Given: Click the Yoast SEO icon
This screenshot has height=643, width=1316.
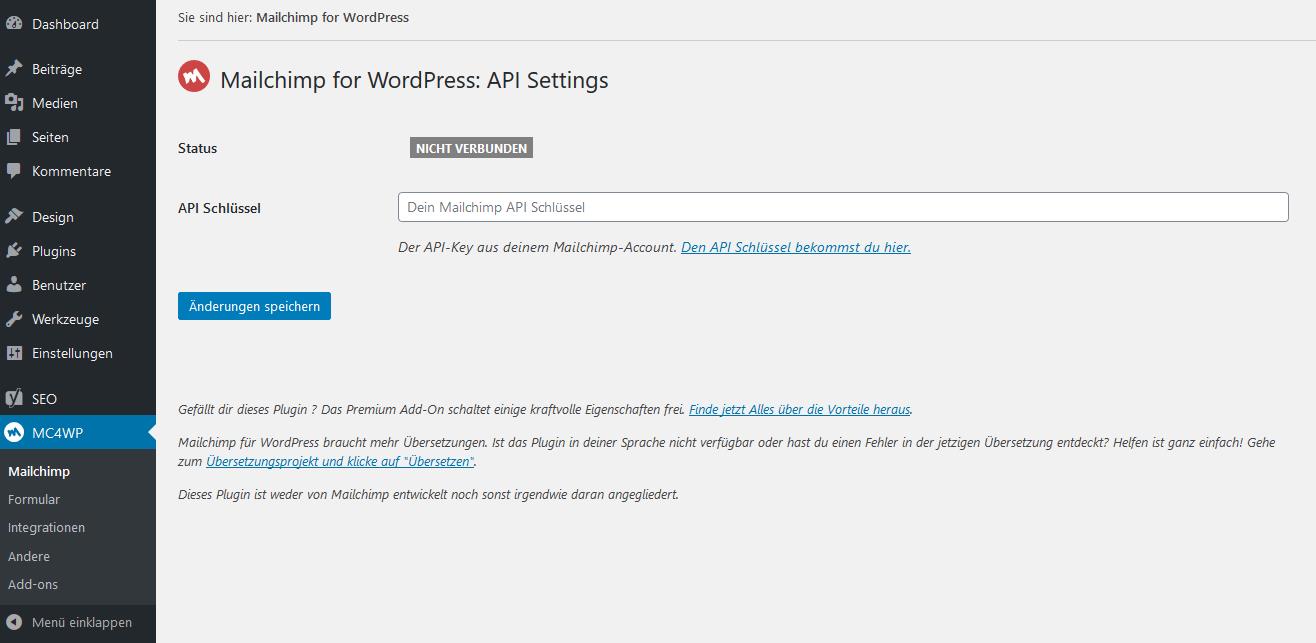Looking at the screenshot, I should coord(14,398).
